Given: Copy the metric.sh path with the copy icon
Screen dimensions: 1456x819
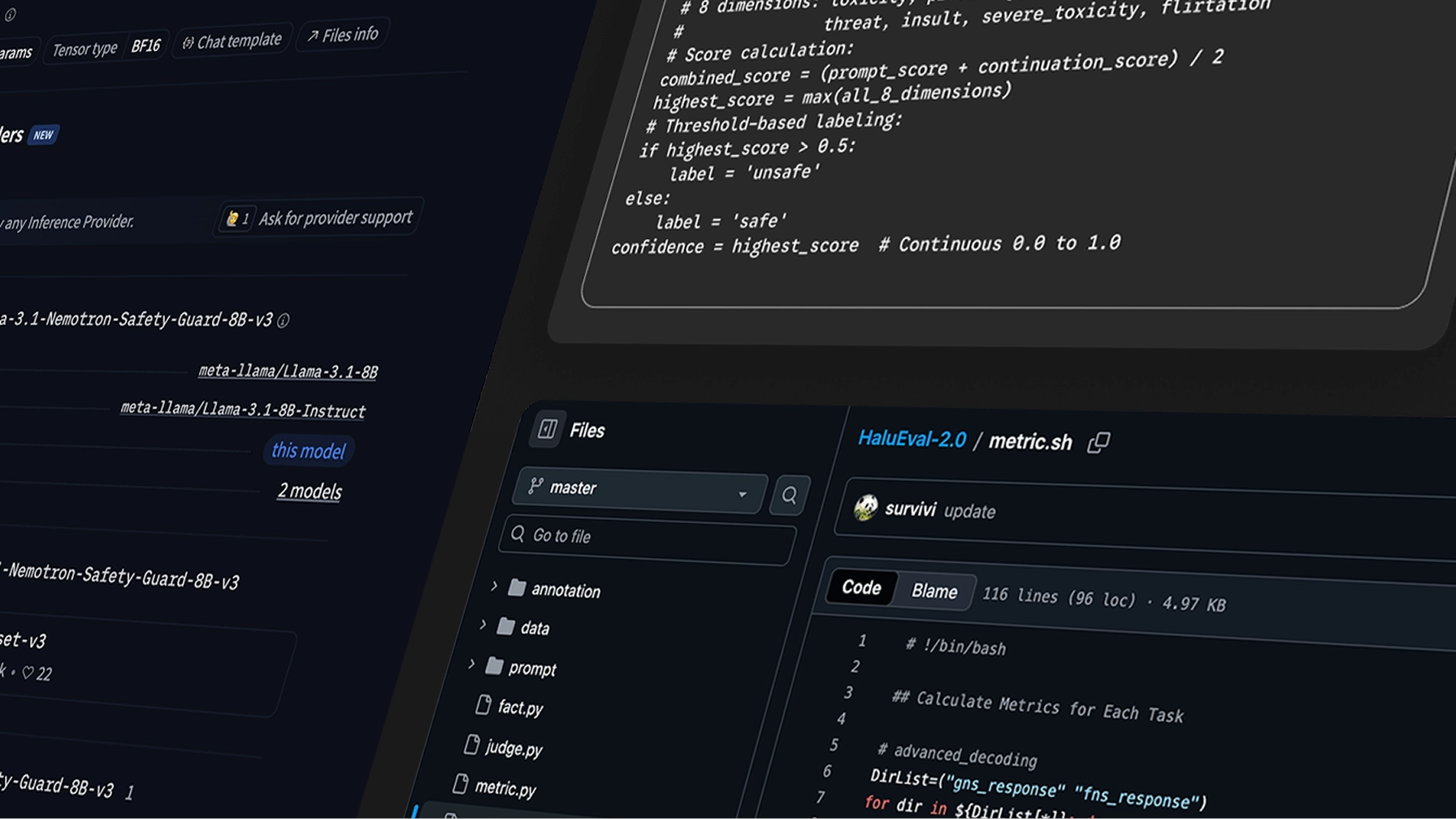Looking at the screenshot, I should 1098,442.
